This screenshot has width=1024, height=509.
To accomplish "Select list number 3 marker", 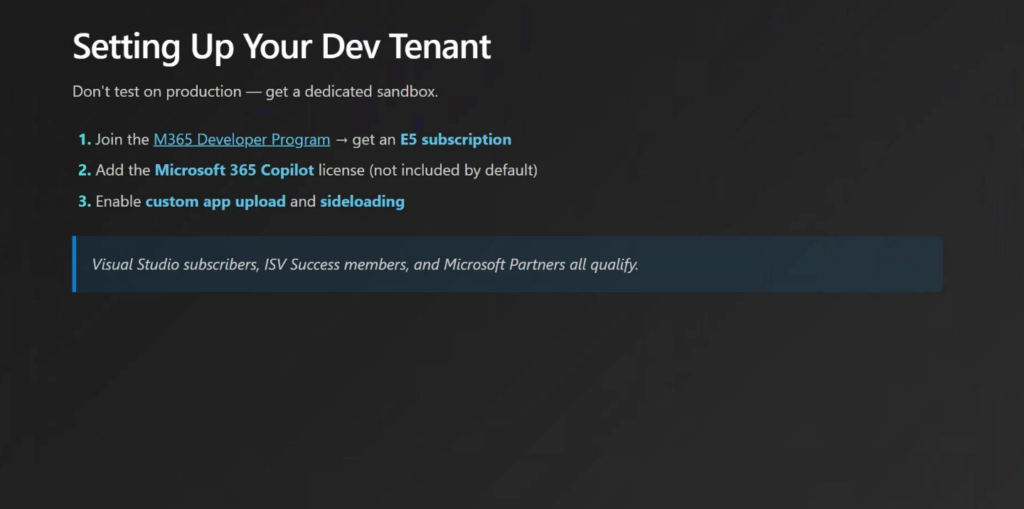I will coord(84,201).
